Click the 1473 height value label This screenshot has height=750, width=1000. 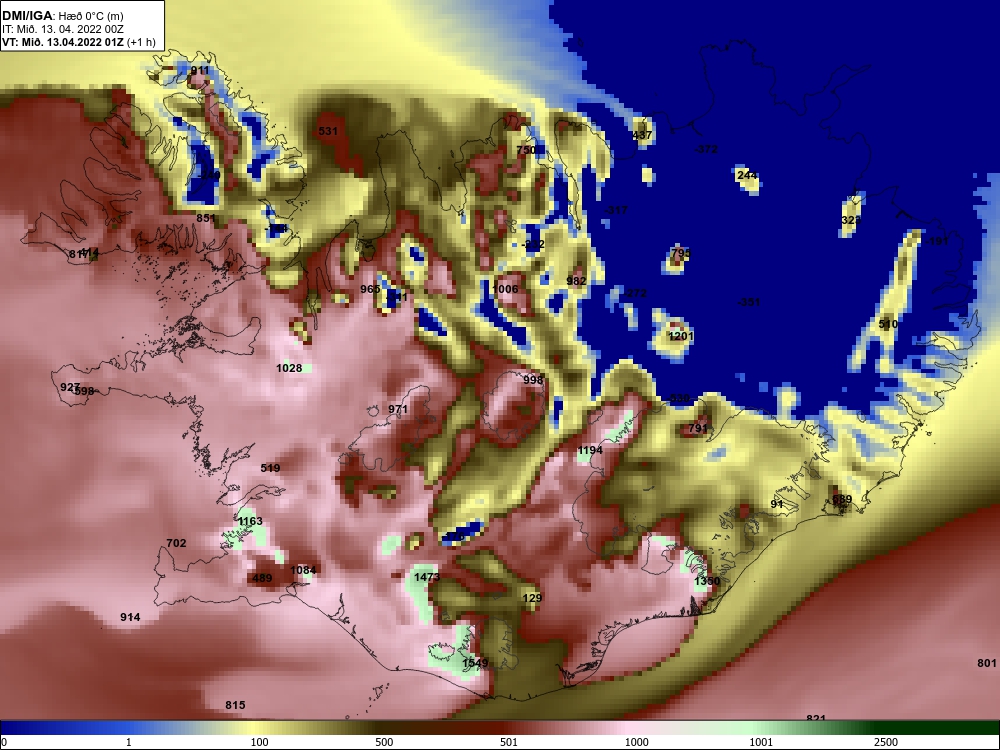(x=427, y=577)
